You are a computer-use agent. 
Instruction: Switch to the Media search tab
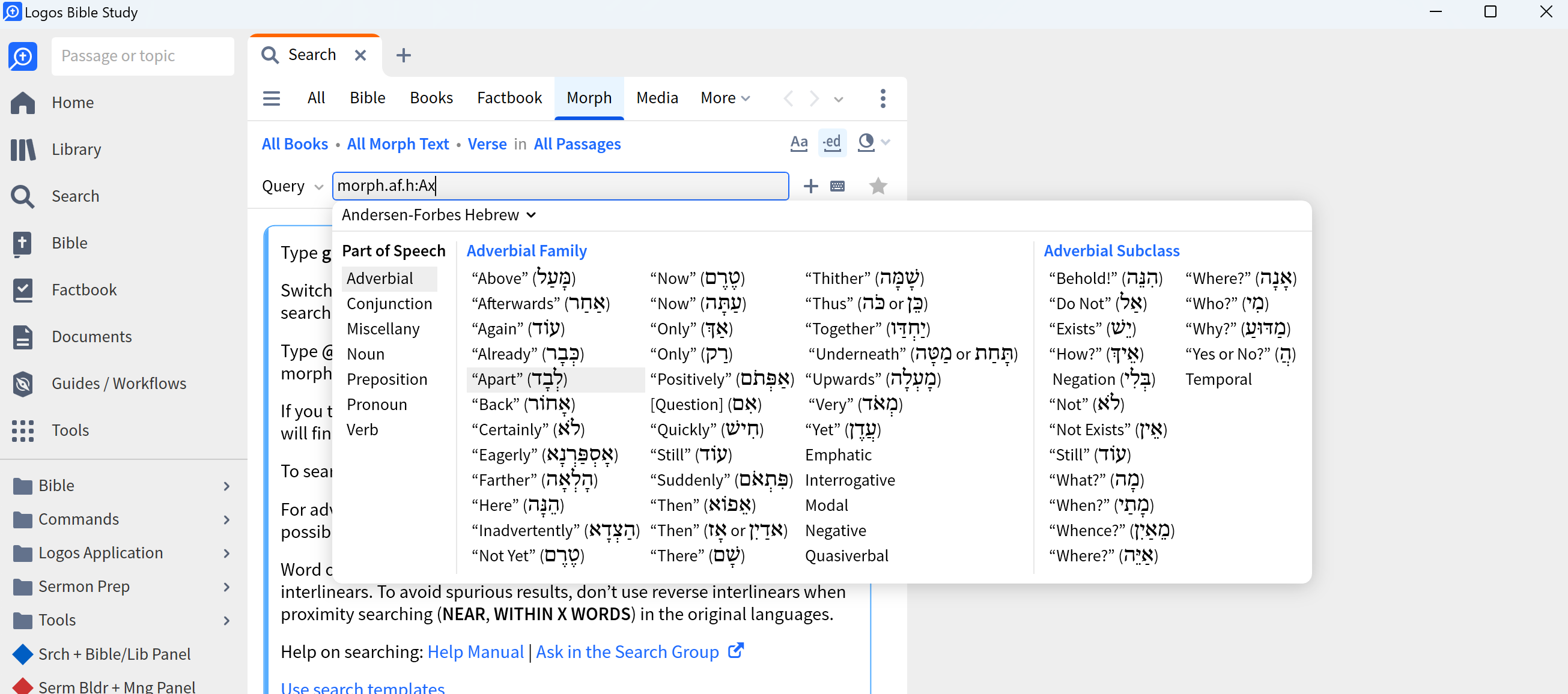(657, 98)
